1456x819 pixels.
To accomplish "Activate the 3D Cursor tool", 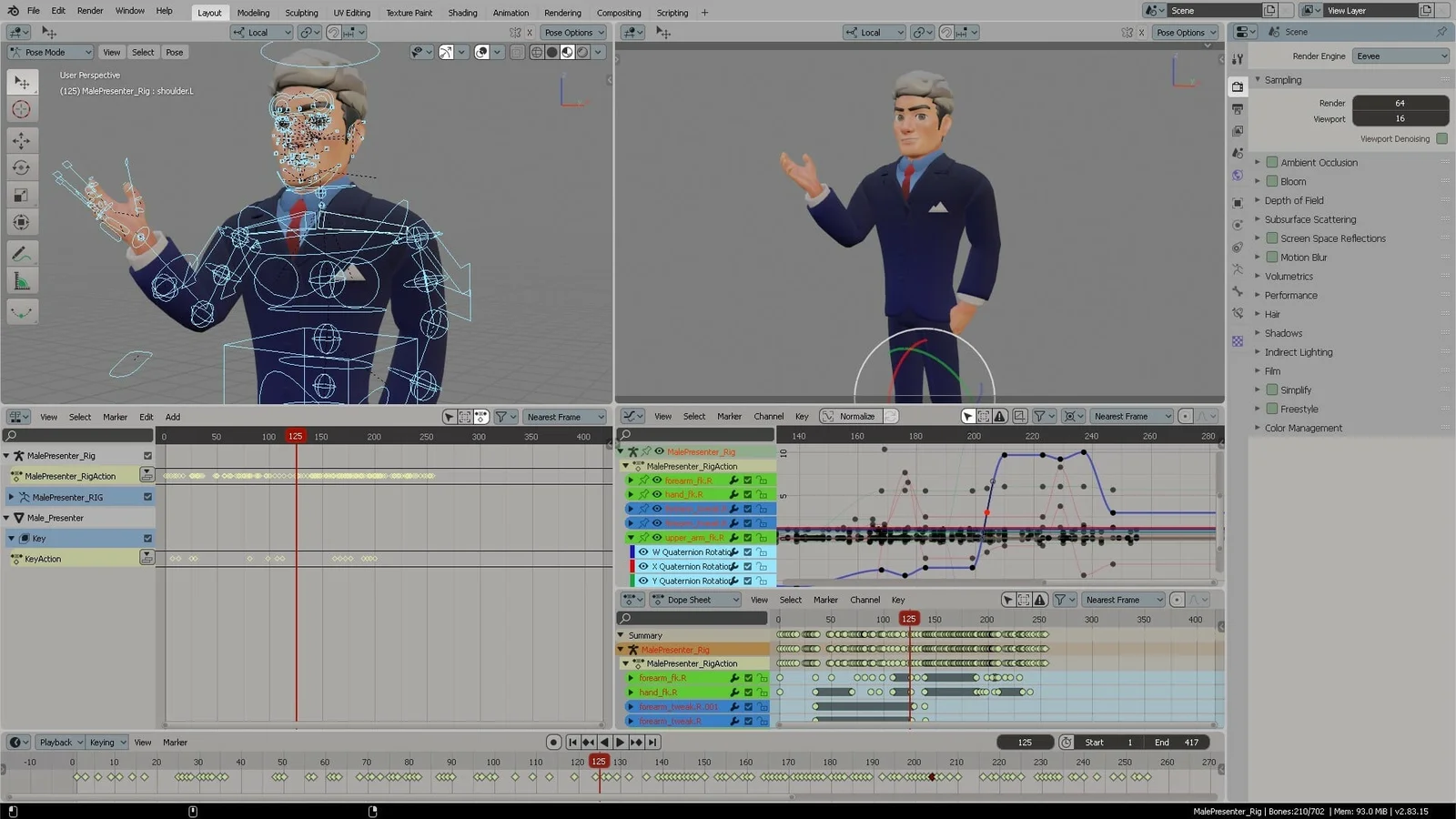I will tap(22, 108).
